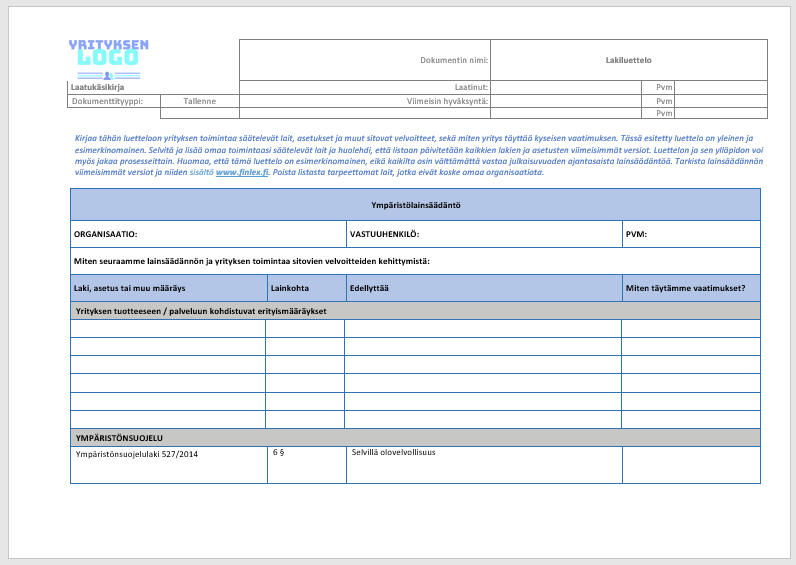Select the 'Laatukäsikirja' text

97,87
